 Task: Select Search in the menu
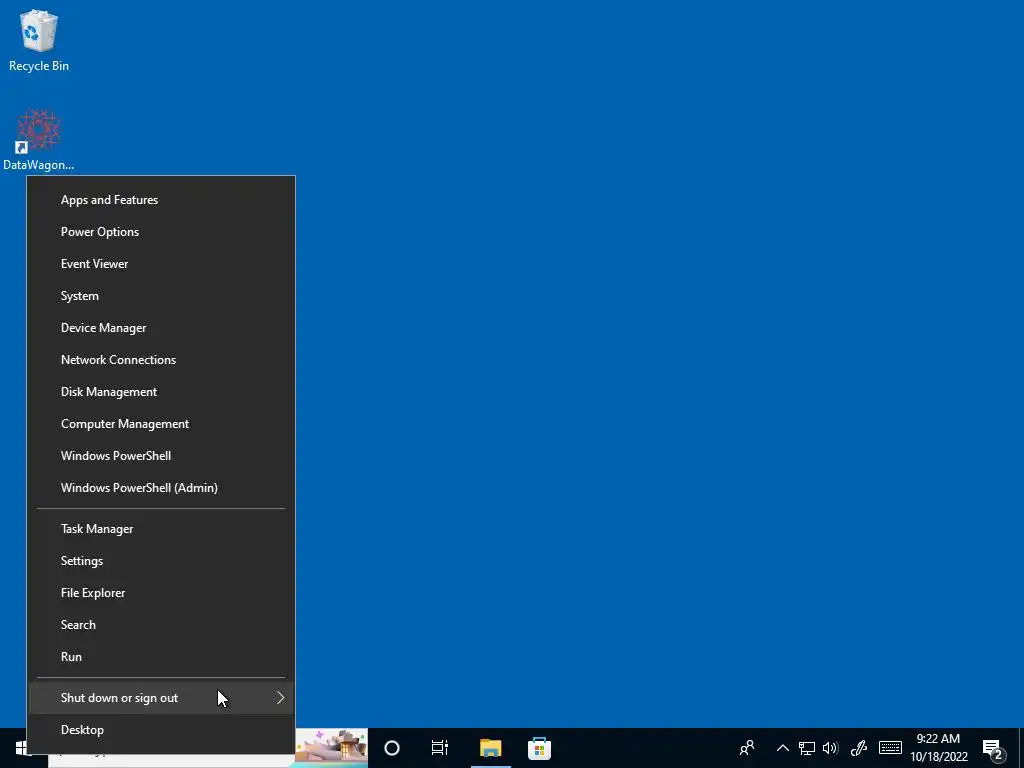[x=161, y=625]
